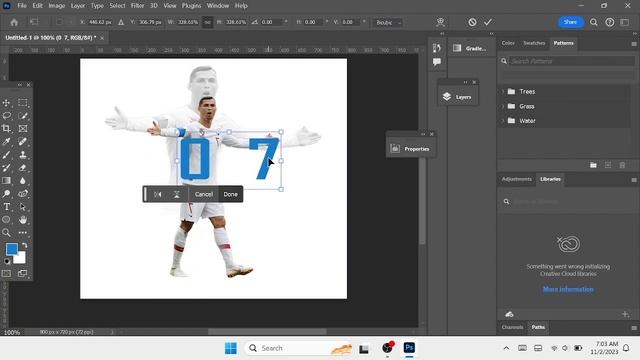Screen dimensions: 640x360
Task: Change screen mode in the toolbar
Action: point(22,273)
